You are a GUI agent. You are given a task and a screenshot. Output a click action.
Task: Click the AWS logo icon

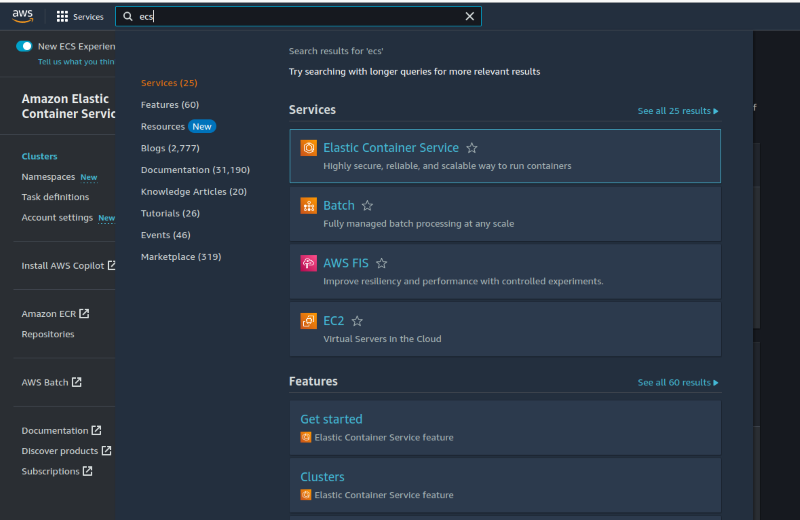pyautogui.click(x=23, y=16)
